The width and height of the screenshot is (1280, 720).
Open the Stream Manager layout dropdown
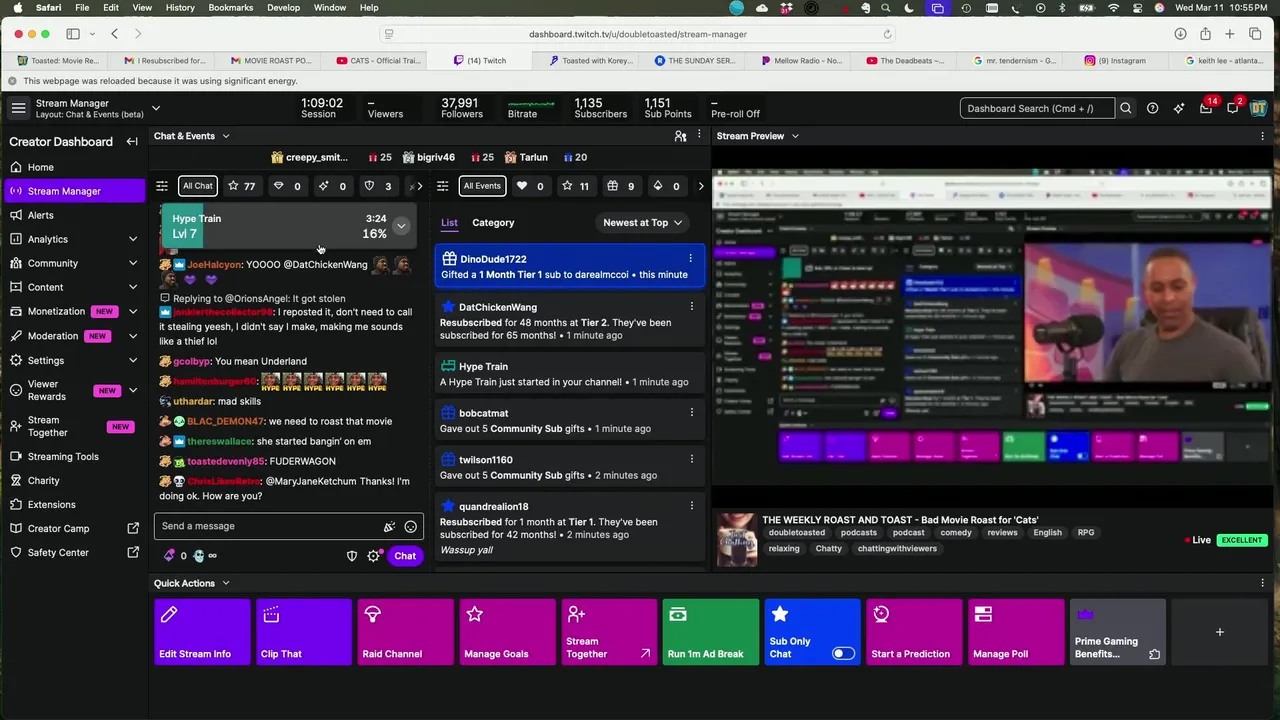pos(156,108)
